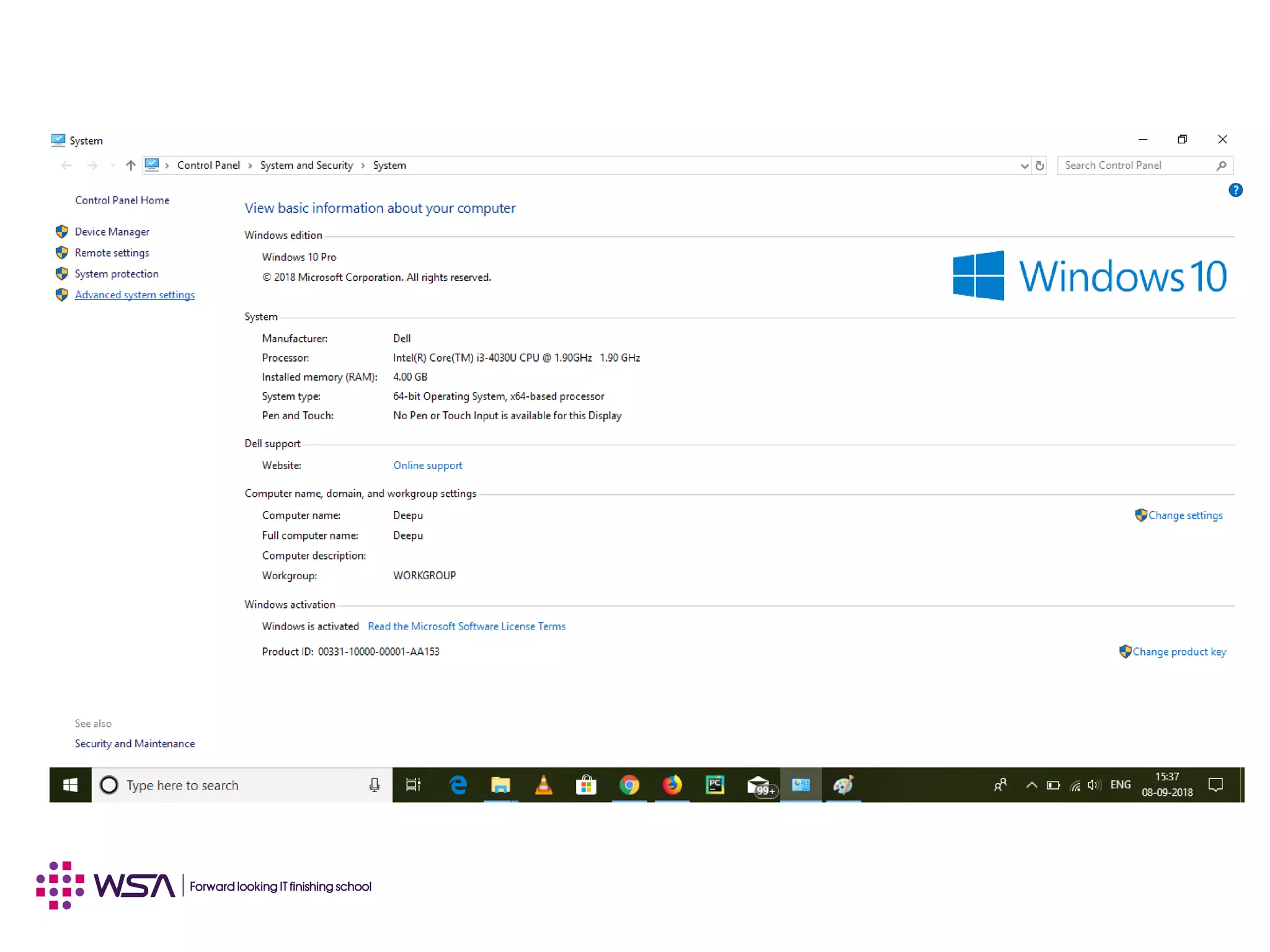Click the System control panel taskbar icon
The image size is (1270, 952).
tap(801, 785)
